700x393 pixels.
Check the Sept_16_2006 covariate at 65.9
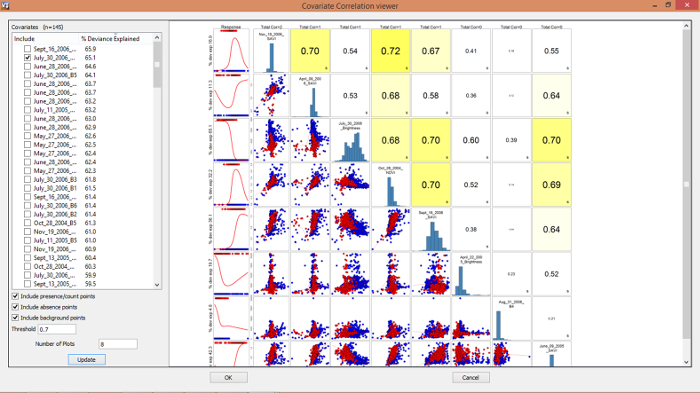(x=28, y=49)
